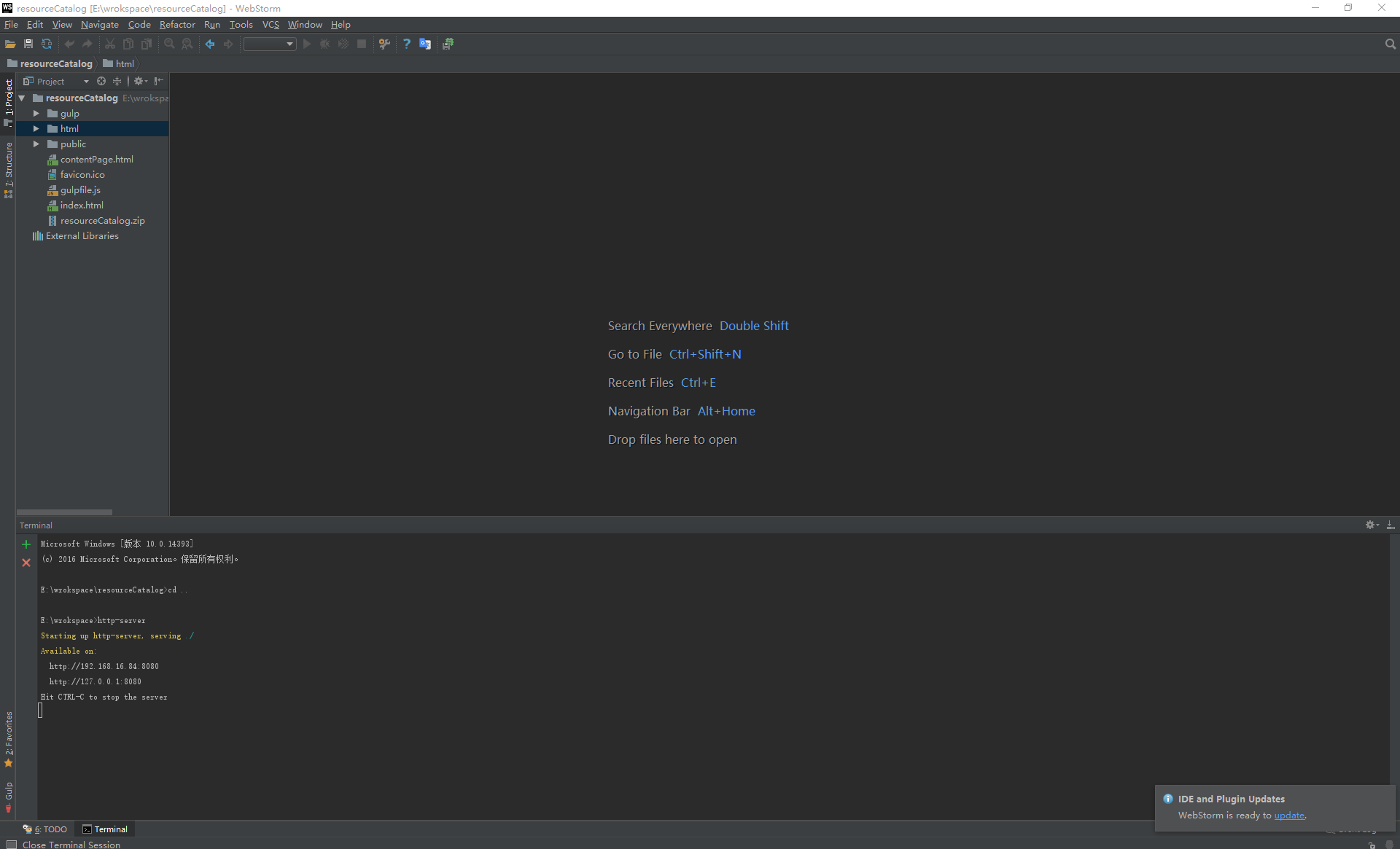The height and width of the screenshot is (849, 1400).
Task: Click the update link in notification
Action: [x=1288, y=815]
